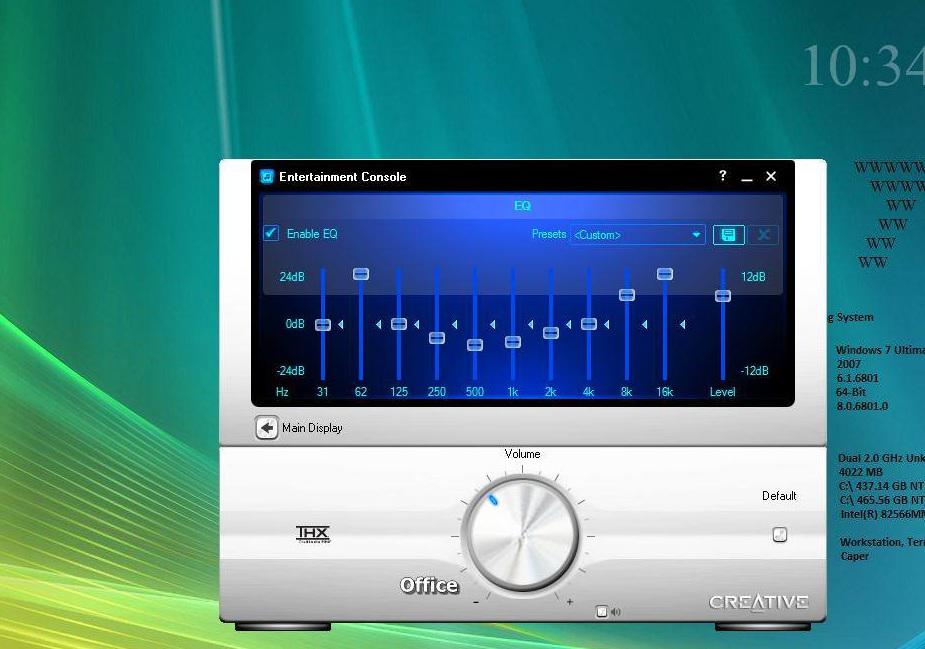Tick the mute checkbox below volume knob
The width and height of the screenshot is (925, 649).
(602, 612)
